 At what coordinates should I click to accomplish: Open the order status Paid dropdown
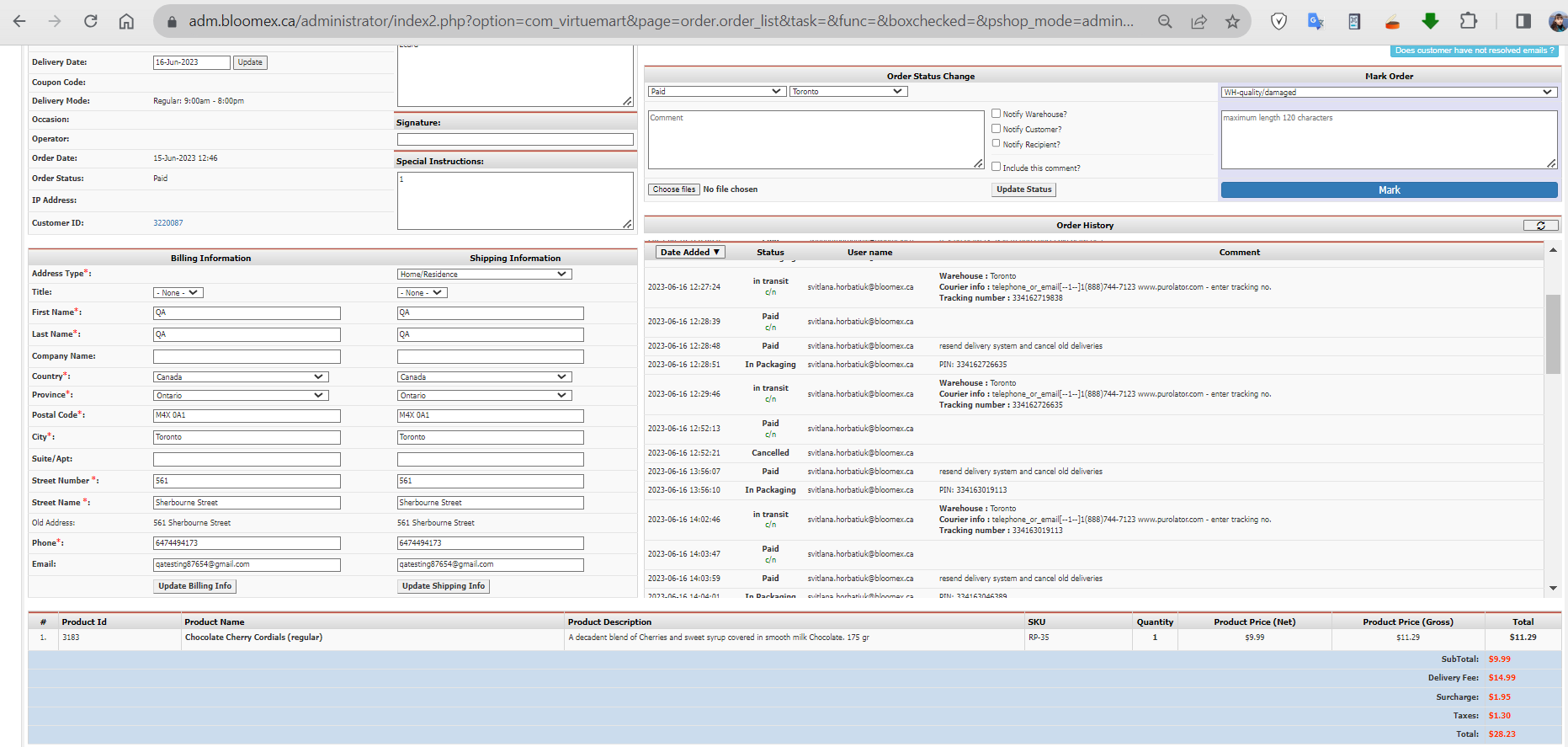[717, 91]
